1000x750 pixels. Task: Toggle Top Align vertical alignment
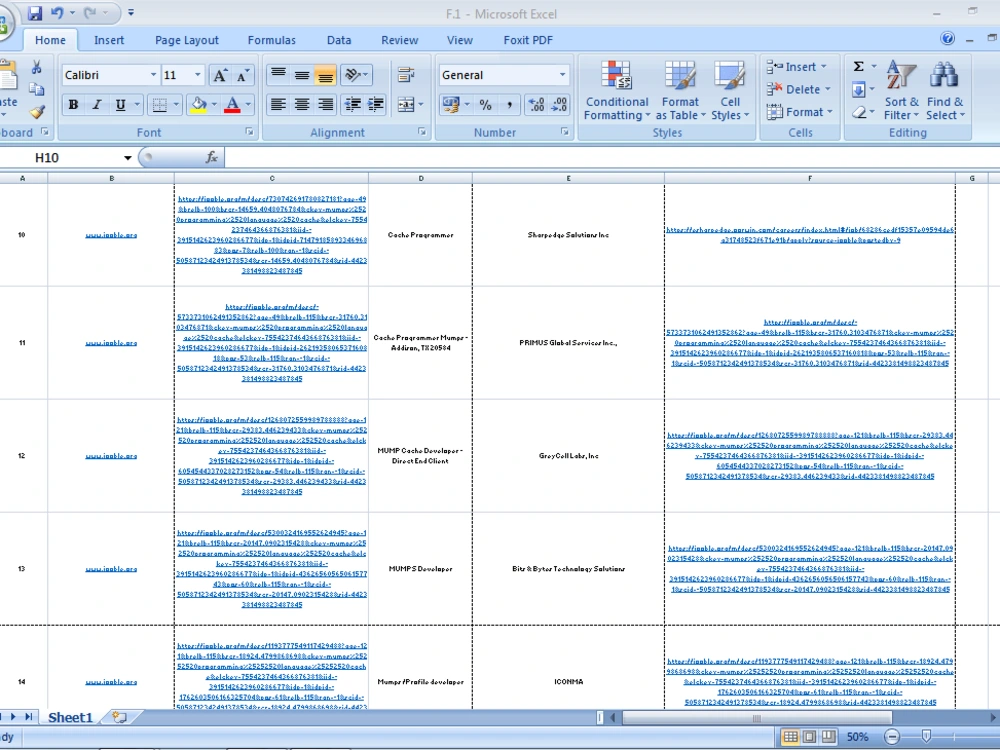coord(278,75)
